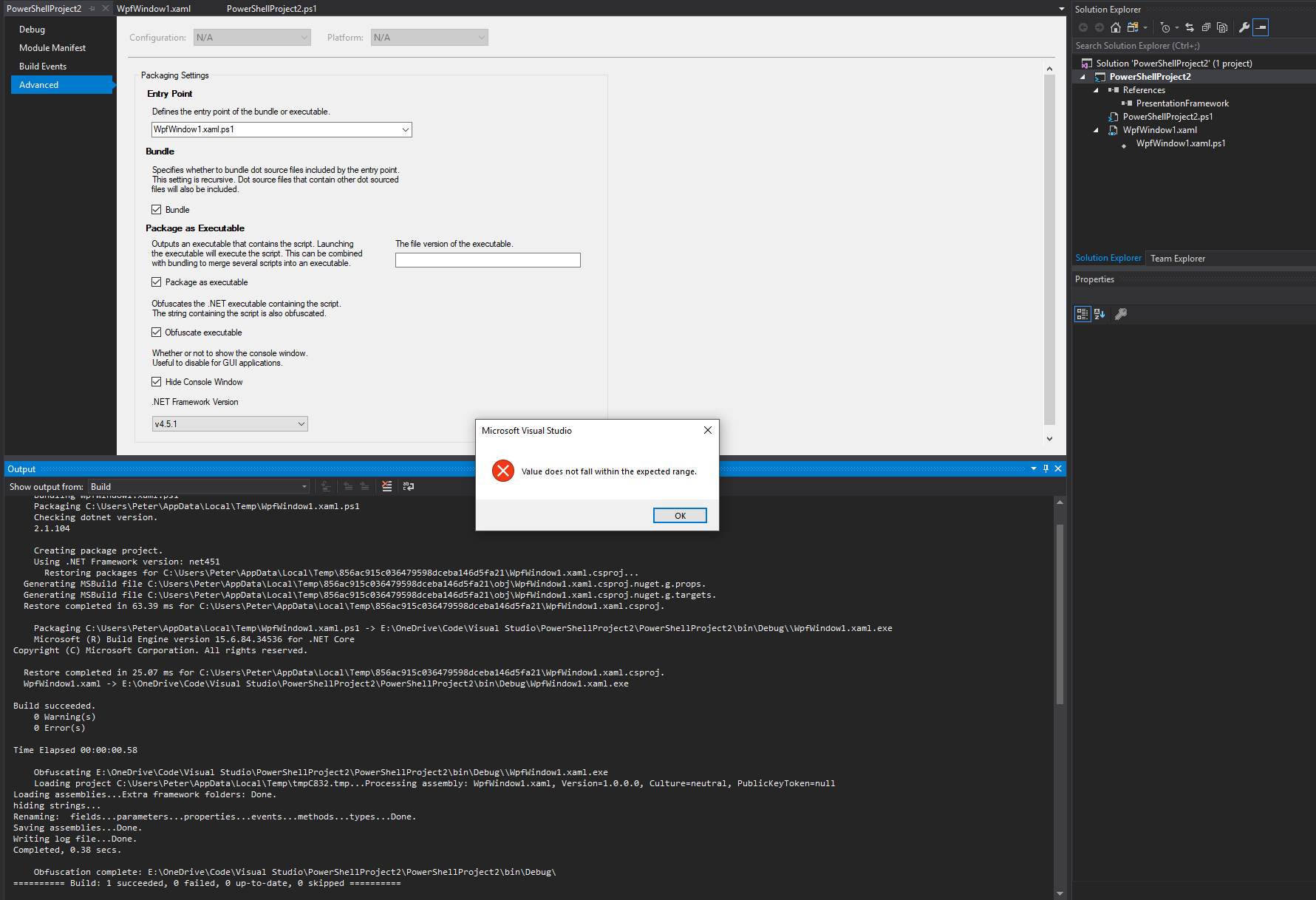Image resolution: width=1316 pixels, height=900 pixels.
Task: Click the Show All Files icon in Solution Explorer
Action: pos(1221,27)
